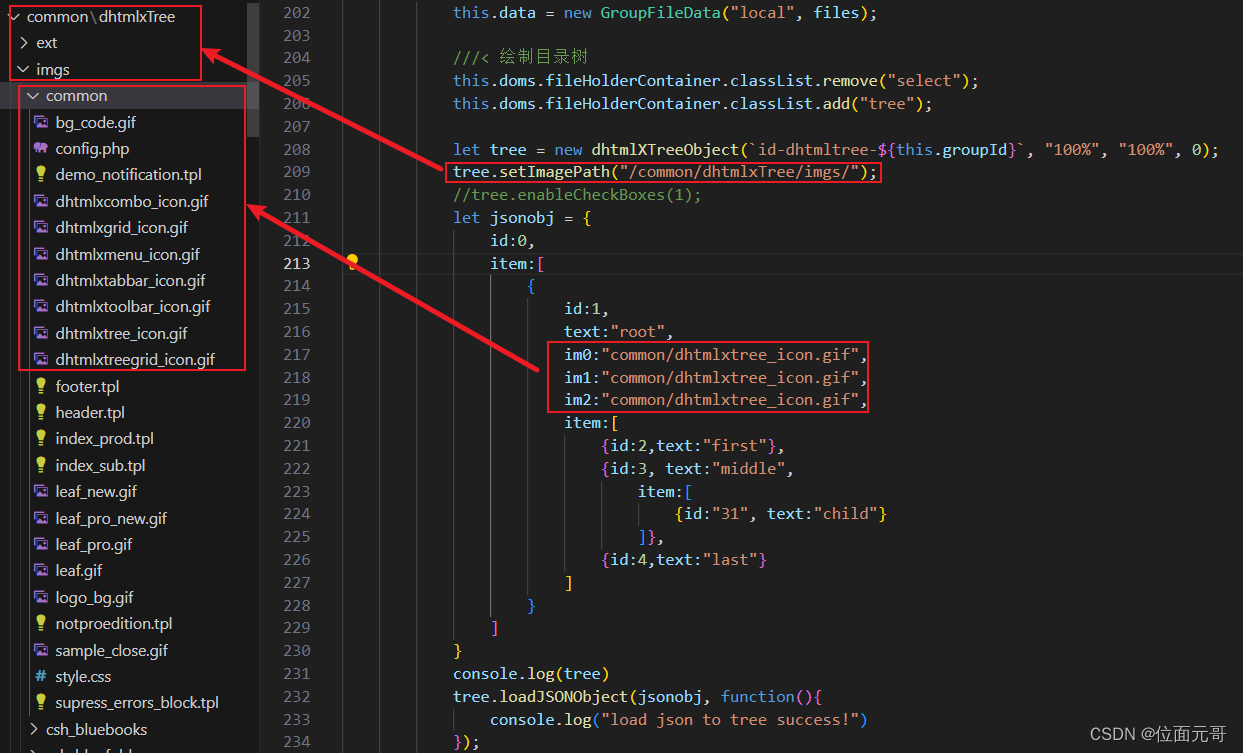
Task: Click the bulb icon of index_prod.tpl
Action: (x=41, y=438)
